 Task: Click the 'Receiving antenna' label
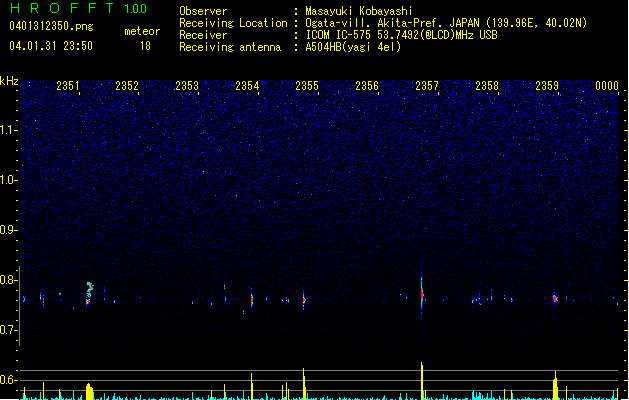230,47
